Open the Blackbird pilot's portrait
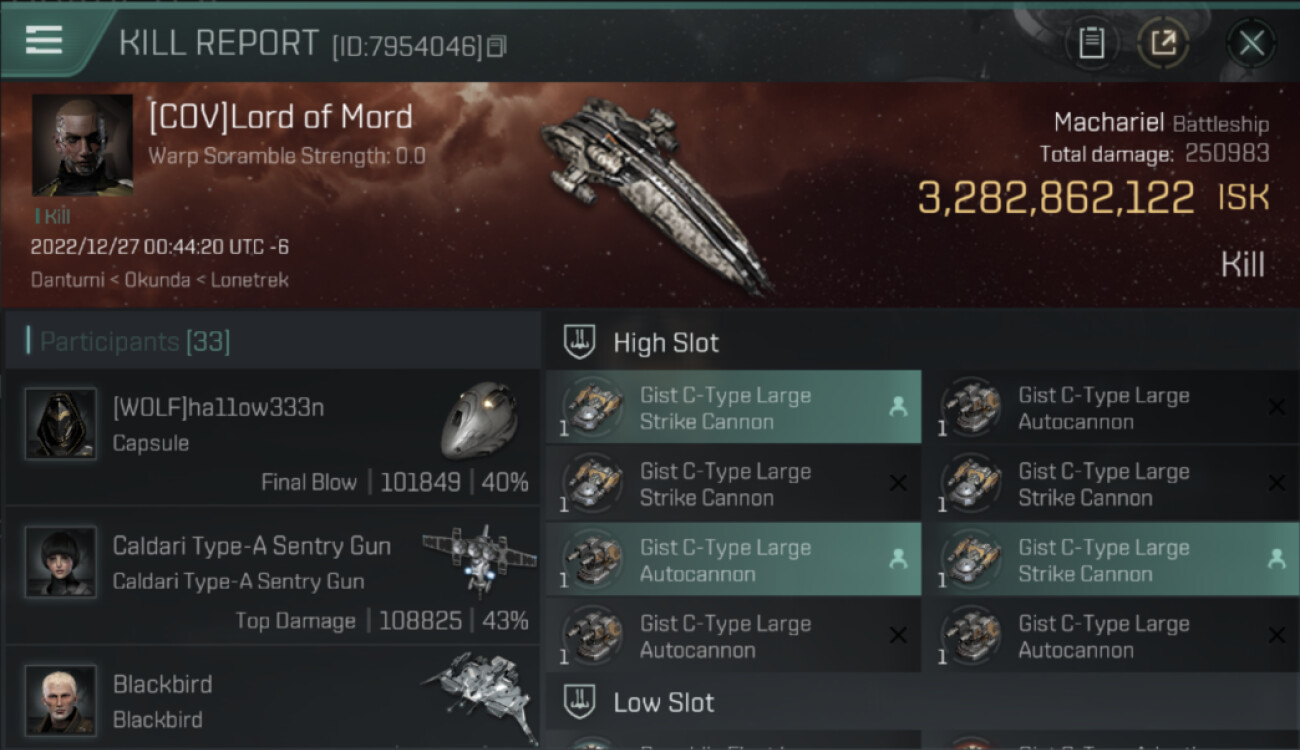 pos(61,700)
